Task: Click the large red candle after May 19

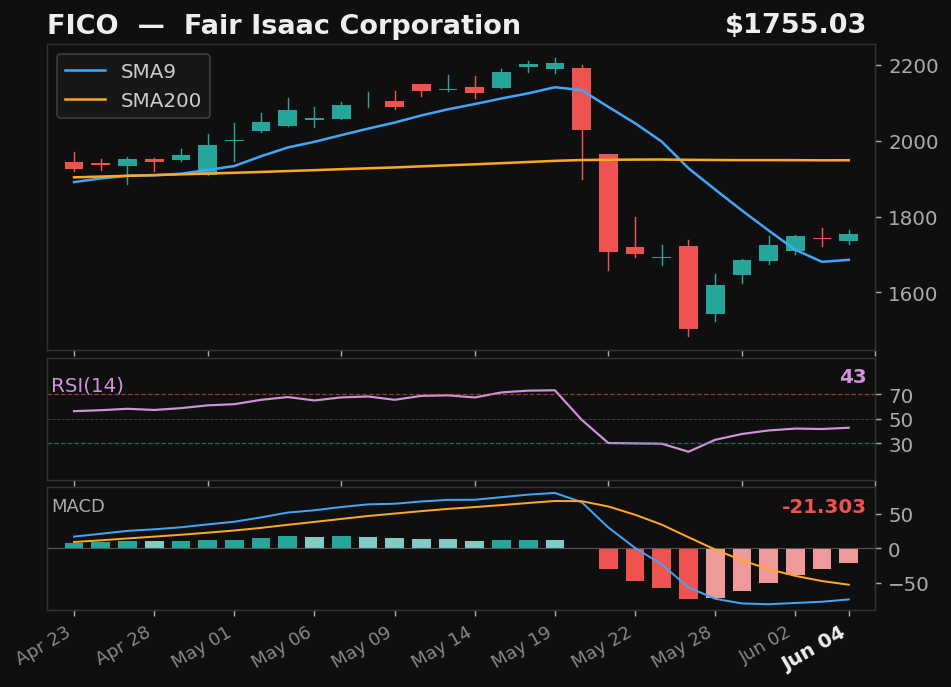Action: [582, 99]
